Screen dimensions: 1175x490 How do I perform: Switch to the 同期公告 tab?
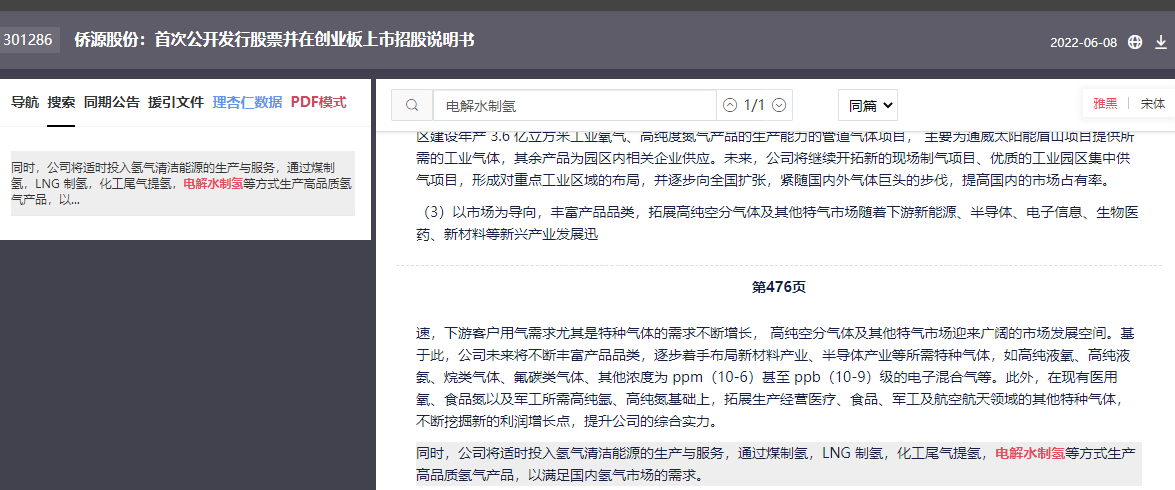(x=112, y=102)
